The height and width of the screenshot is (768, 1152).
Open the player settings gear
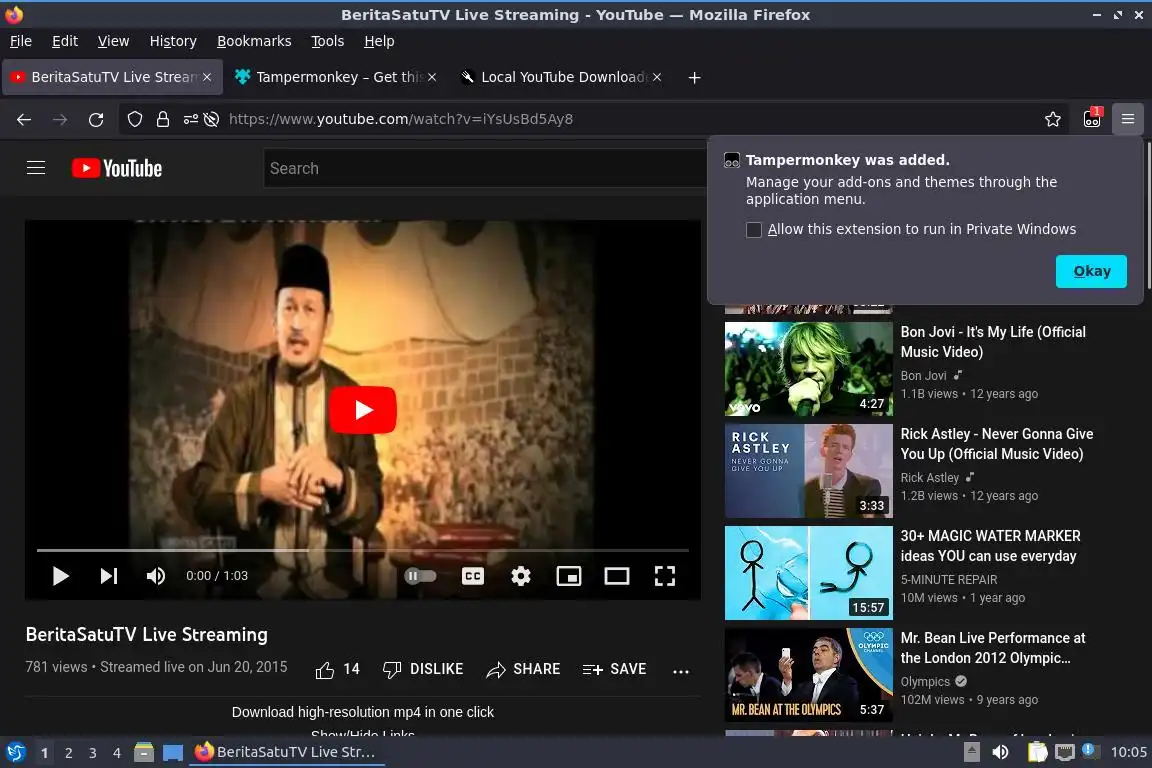click(x=521, y=576)
